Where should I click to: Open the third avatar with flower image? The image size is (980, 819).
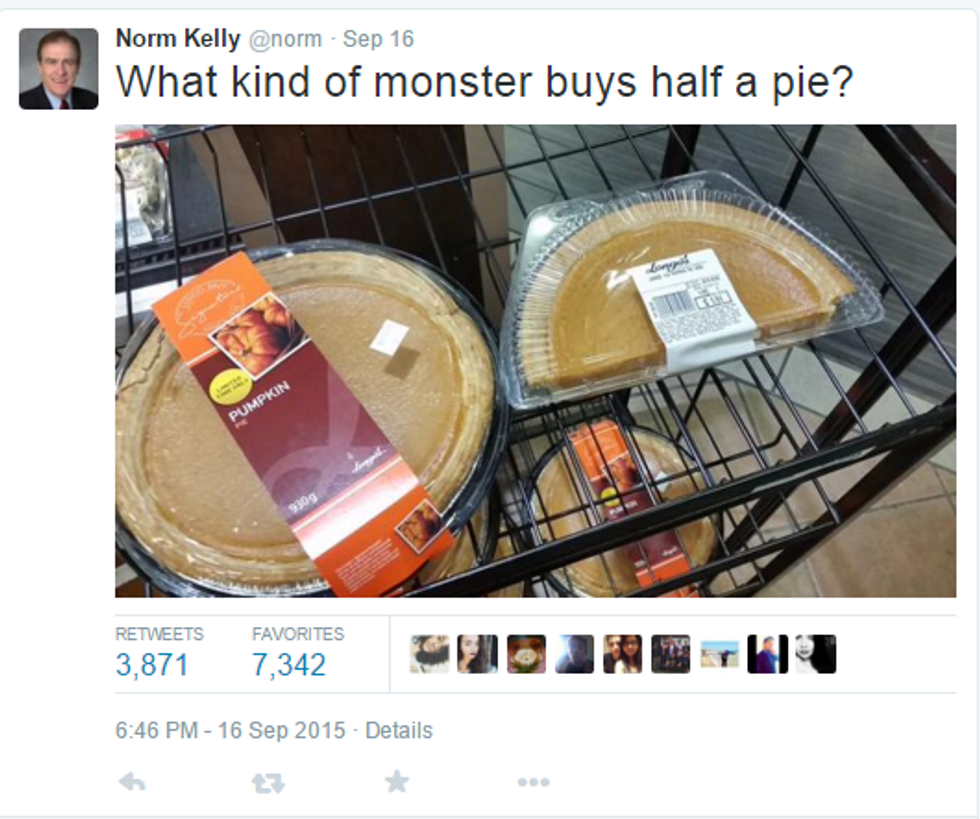(526, 654)
